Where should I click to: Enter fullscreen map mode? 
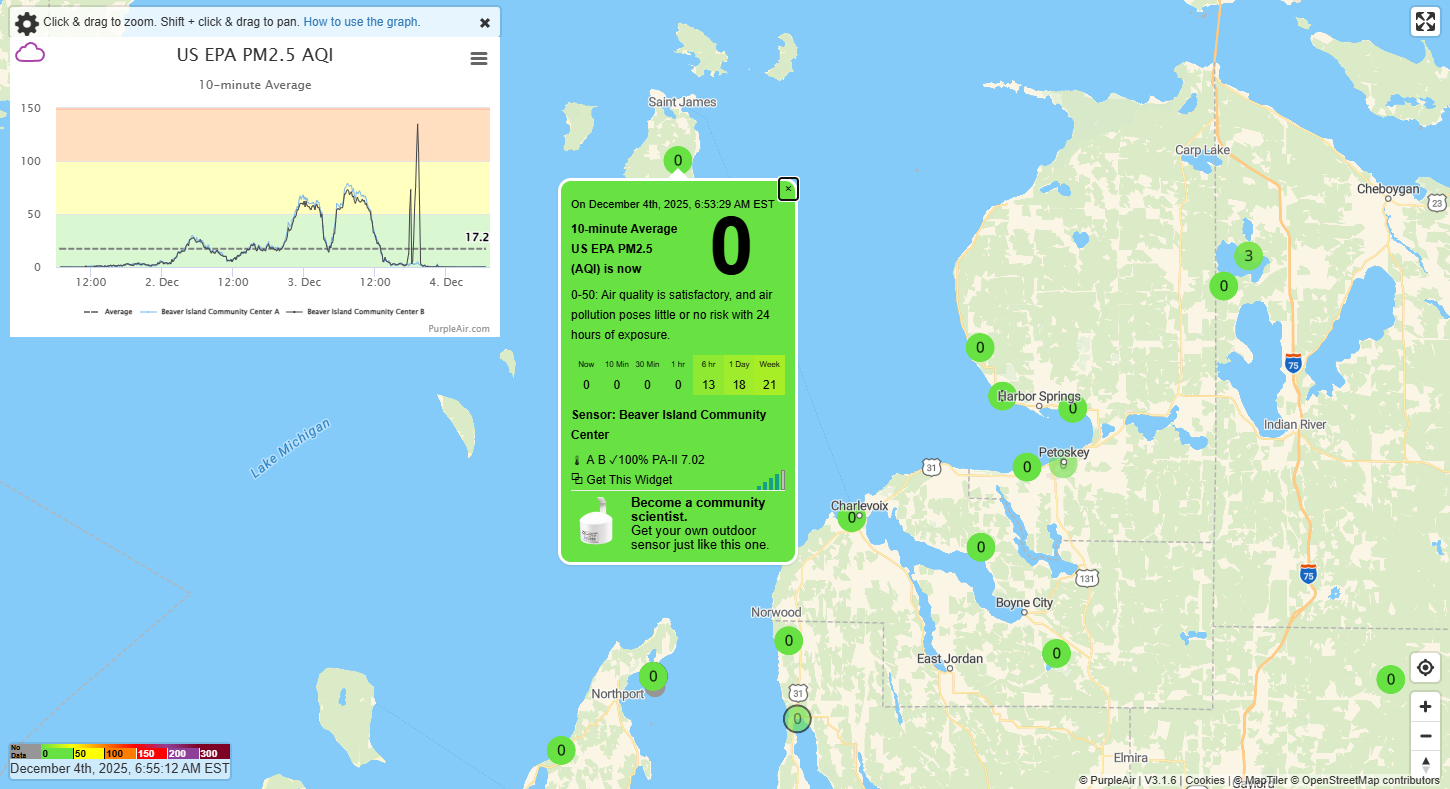point(1424,22)
